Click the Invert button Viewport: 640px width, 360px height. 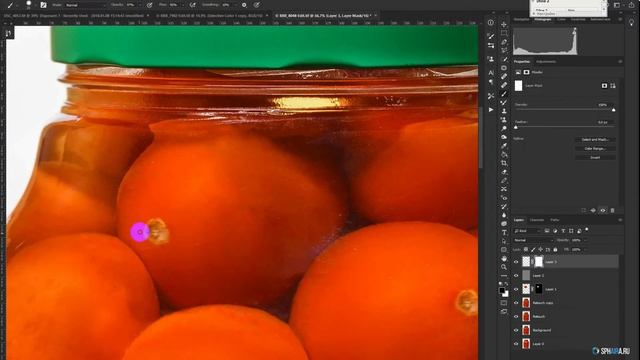[x=595, y=158]
